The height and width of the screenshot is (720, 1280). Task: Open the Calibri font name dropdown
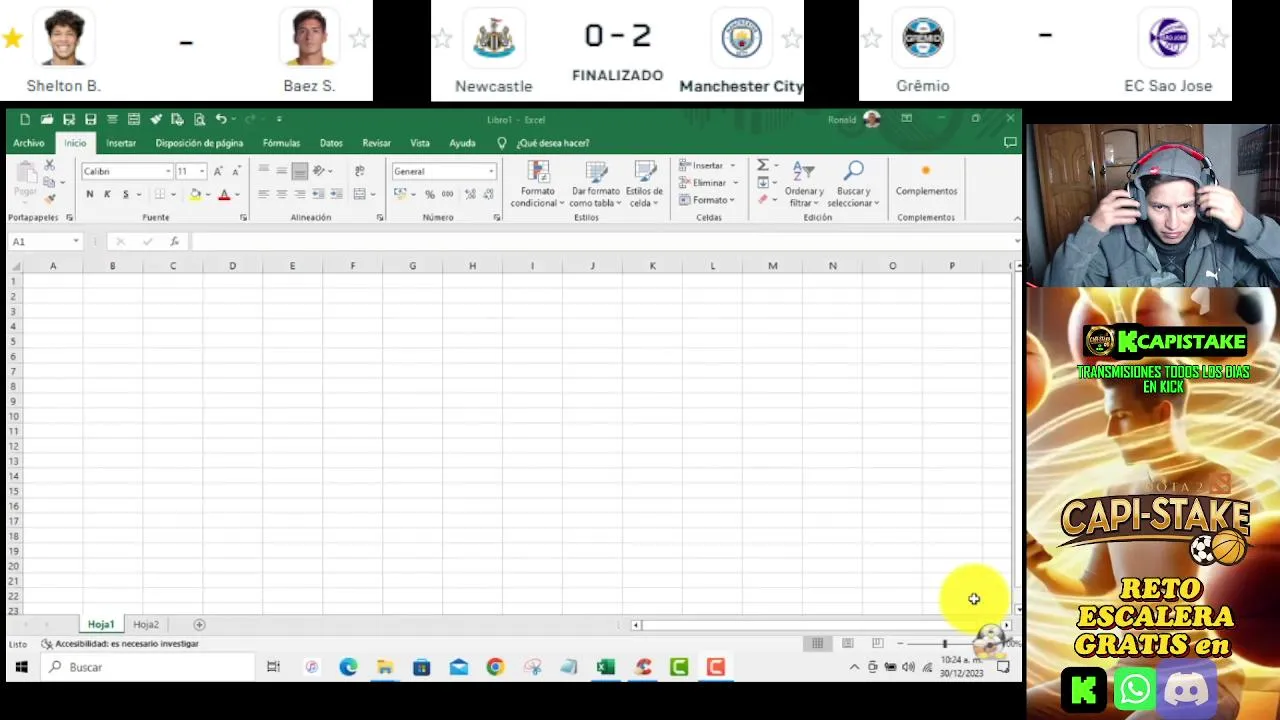[167, 171]
